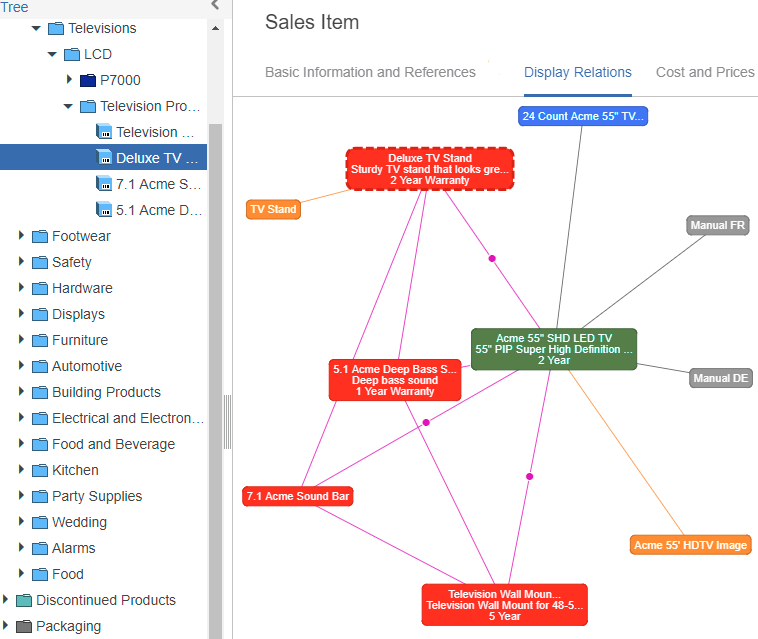758x639 pixels.
Task: Expand the Electrical and Electron... node
Action: pos(21,417)
